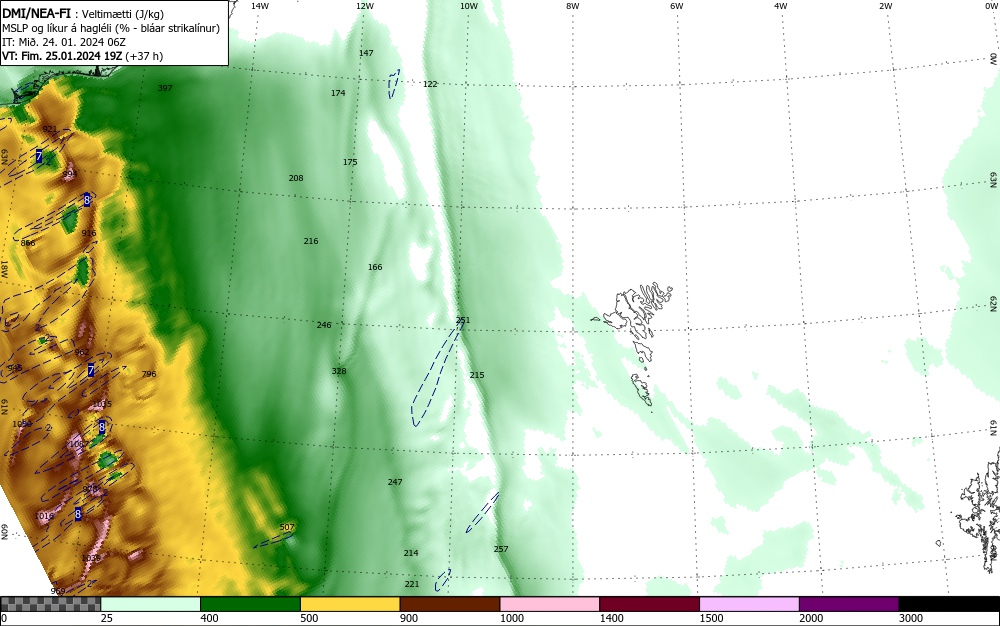Click the map value 796
The height and width of the screenshot is (626, 1000).
(149, 374)
